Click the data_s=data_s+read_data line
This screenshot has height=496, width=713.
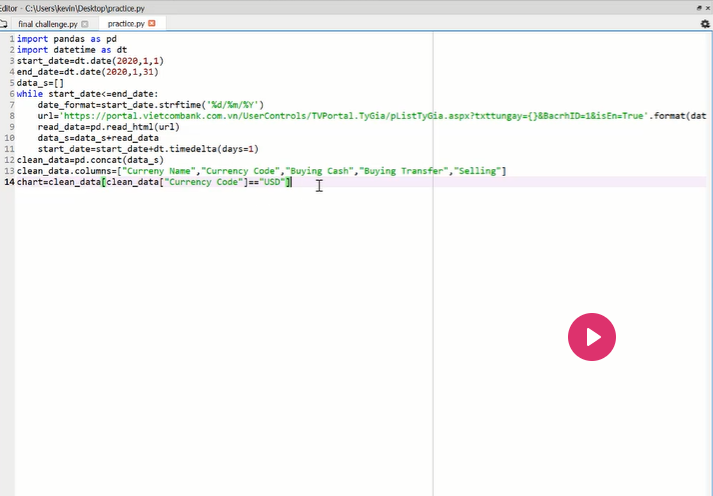click(98, 138)
